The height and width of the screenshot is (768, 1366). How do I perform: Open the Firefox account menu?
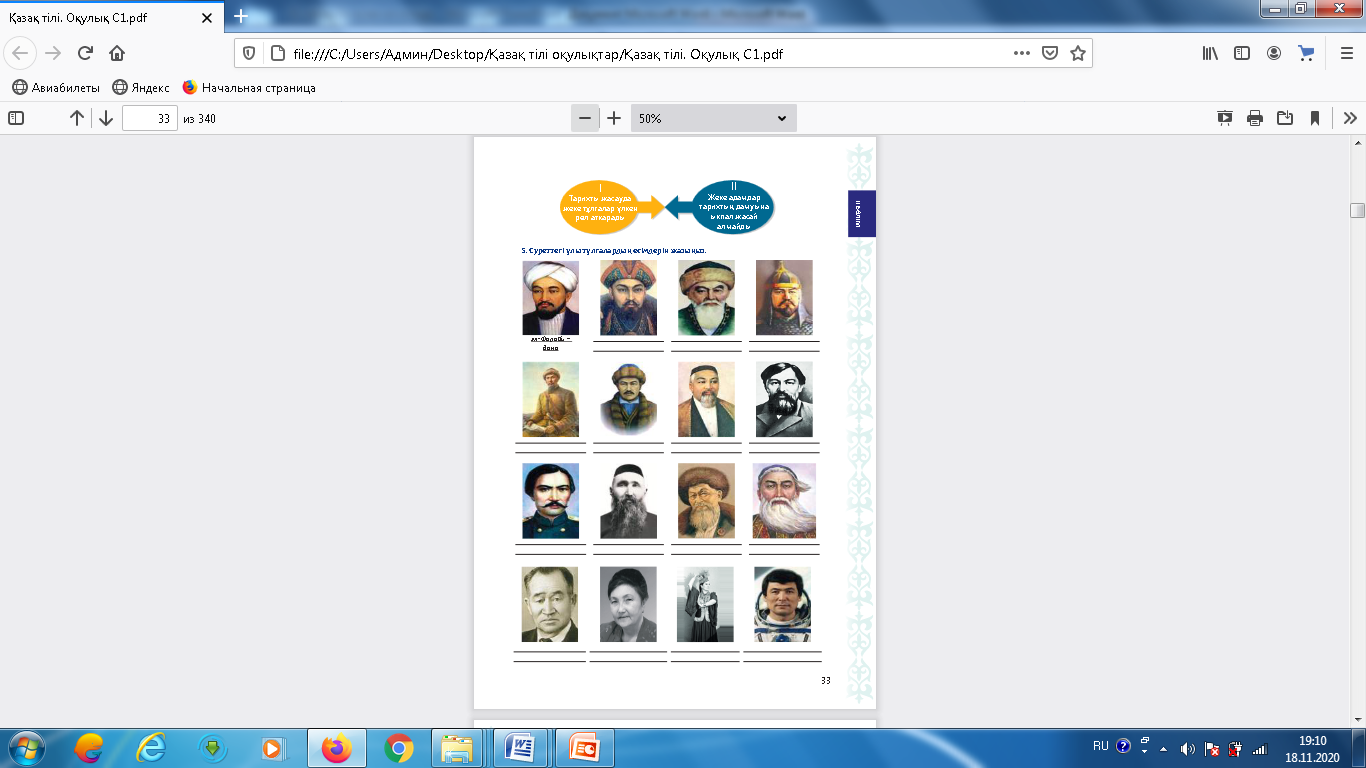pos(1274,53)
